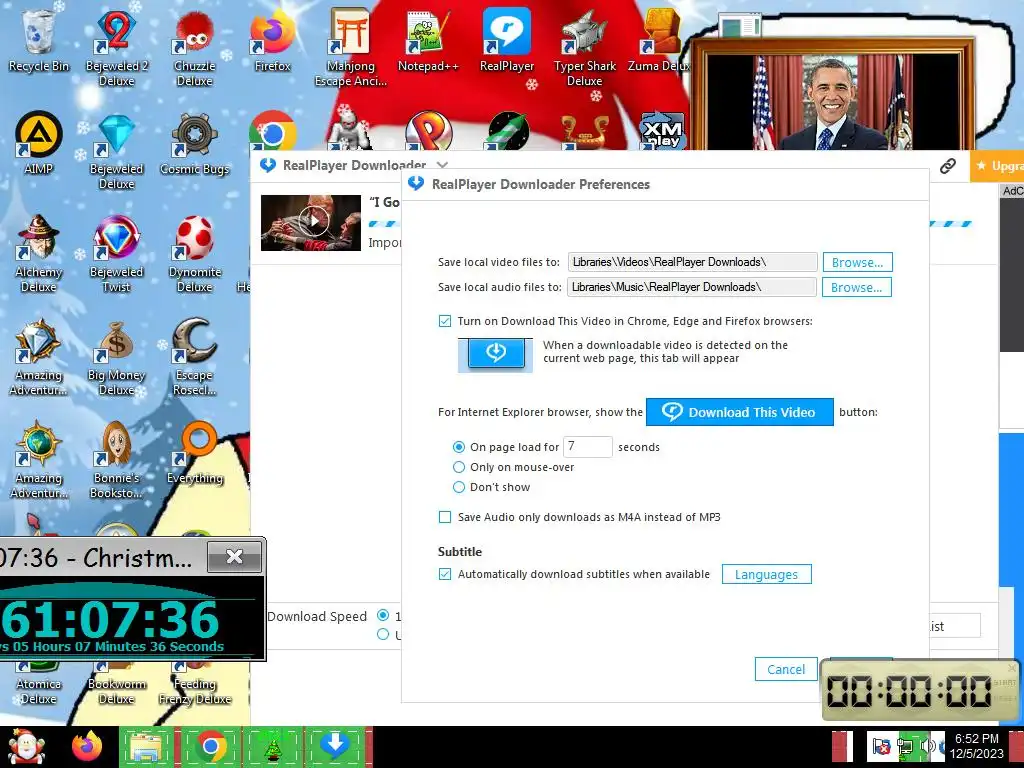
Task: Open Zuma Deluxe desktop shortcut
Action: [x=658, y=39]
